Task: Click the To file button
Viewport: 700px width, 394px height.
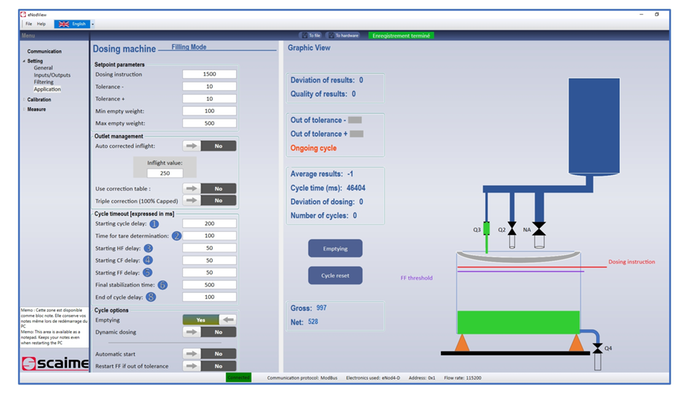Action: [312, 35]
